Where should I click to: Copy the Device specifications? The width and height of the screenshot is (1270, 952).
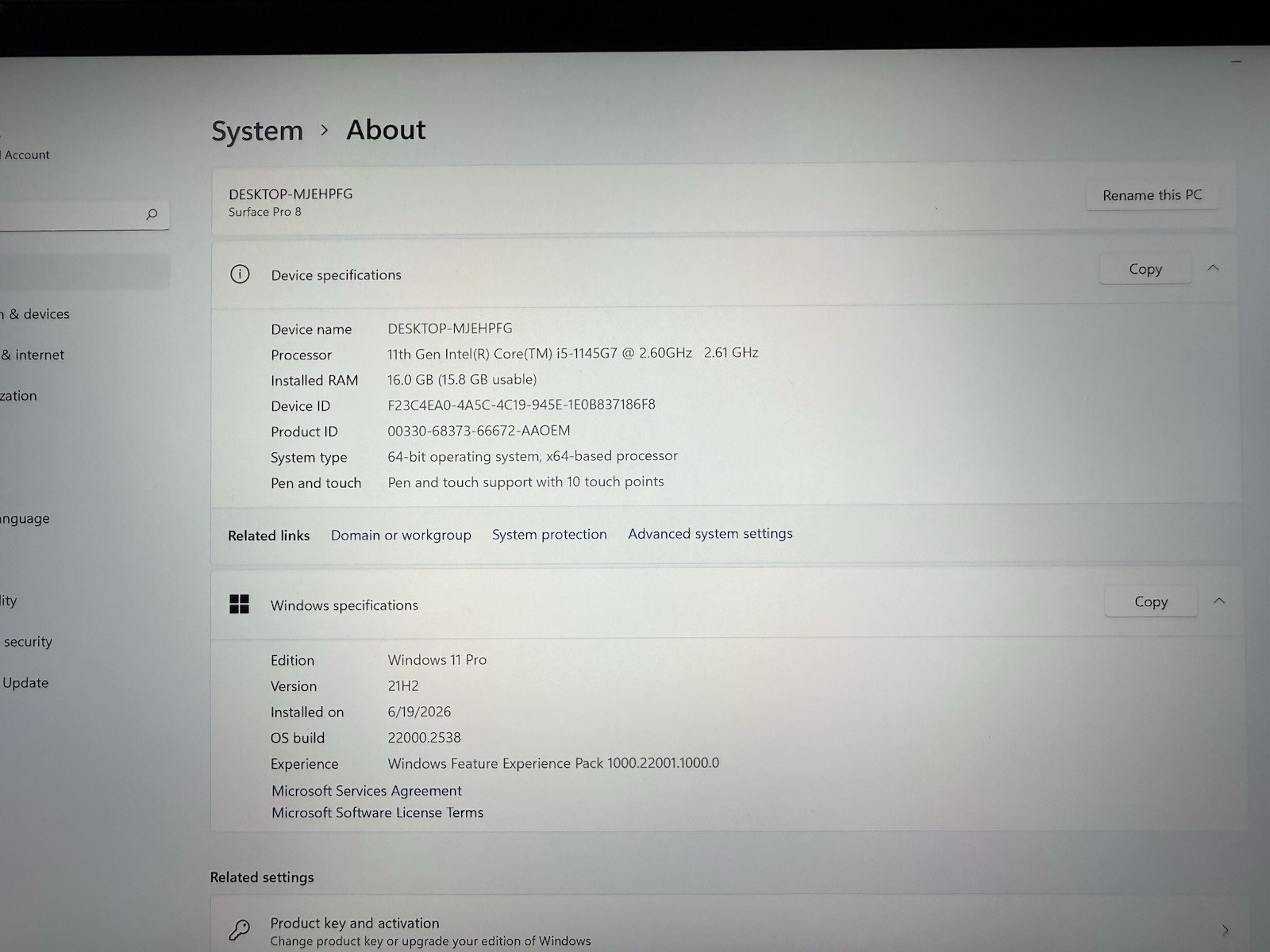click(1145, 269)
